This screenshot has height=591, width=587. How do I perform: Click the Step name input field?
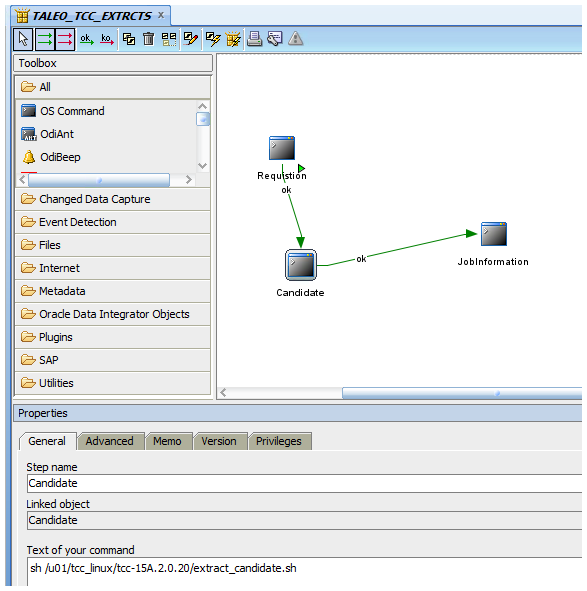[305, 483]
